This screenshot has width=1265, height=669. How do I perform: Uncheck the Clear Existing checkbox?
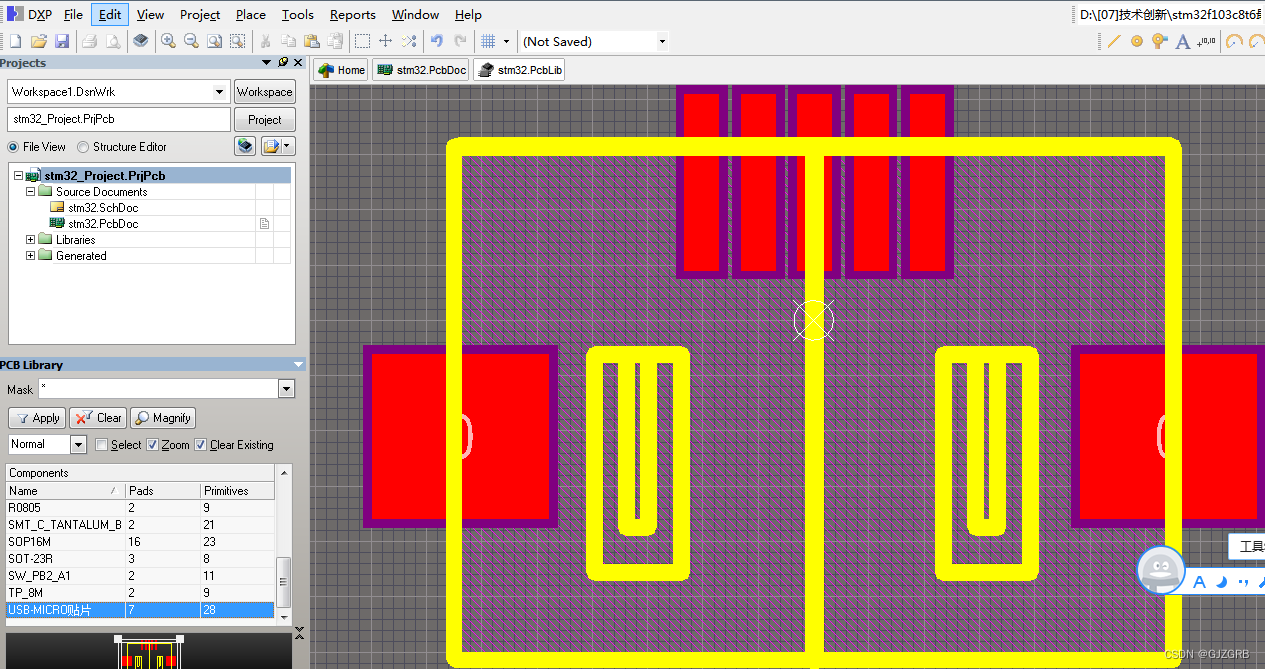click(x=200, y=445)
